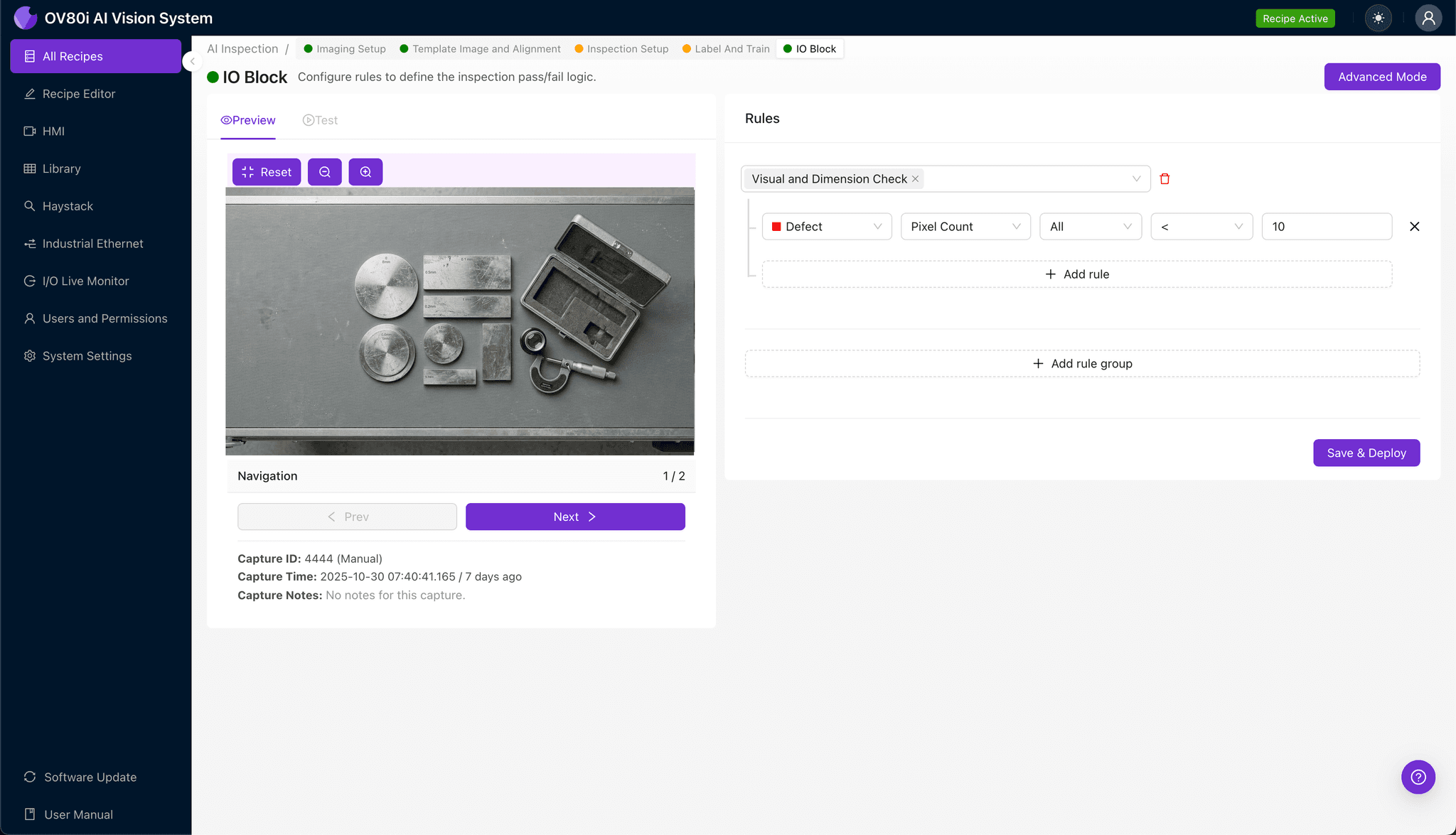Select the Preview tab
The image size is (1456, 835).
click(x=248, y=120)
